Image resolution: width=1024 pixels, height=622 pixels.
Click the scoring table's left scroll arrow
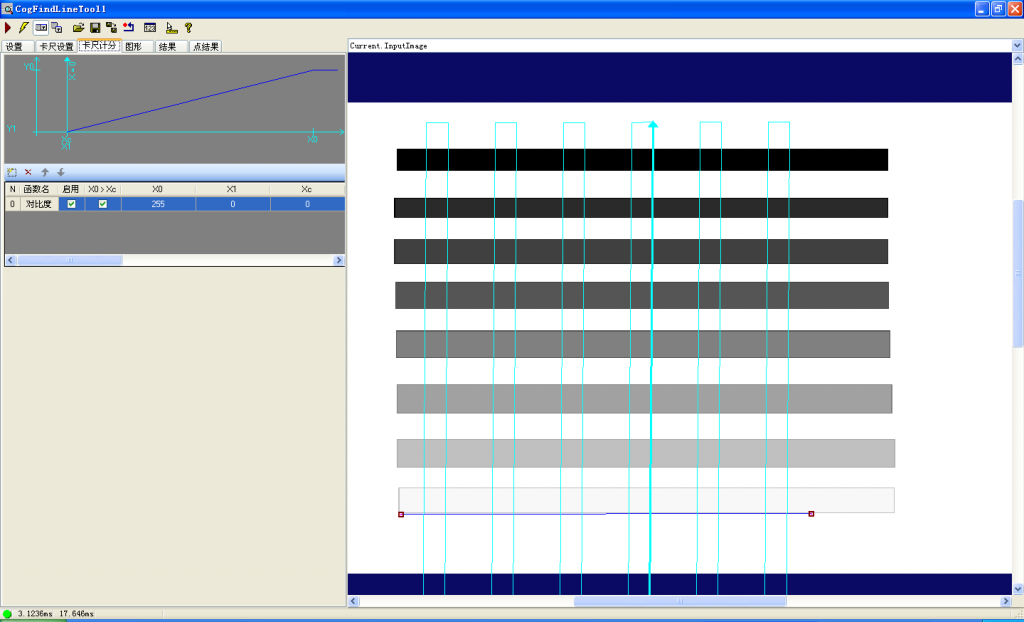coord(11,260)
